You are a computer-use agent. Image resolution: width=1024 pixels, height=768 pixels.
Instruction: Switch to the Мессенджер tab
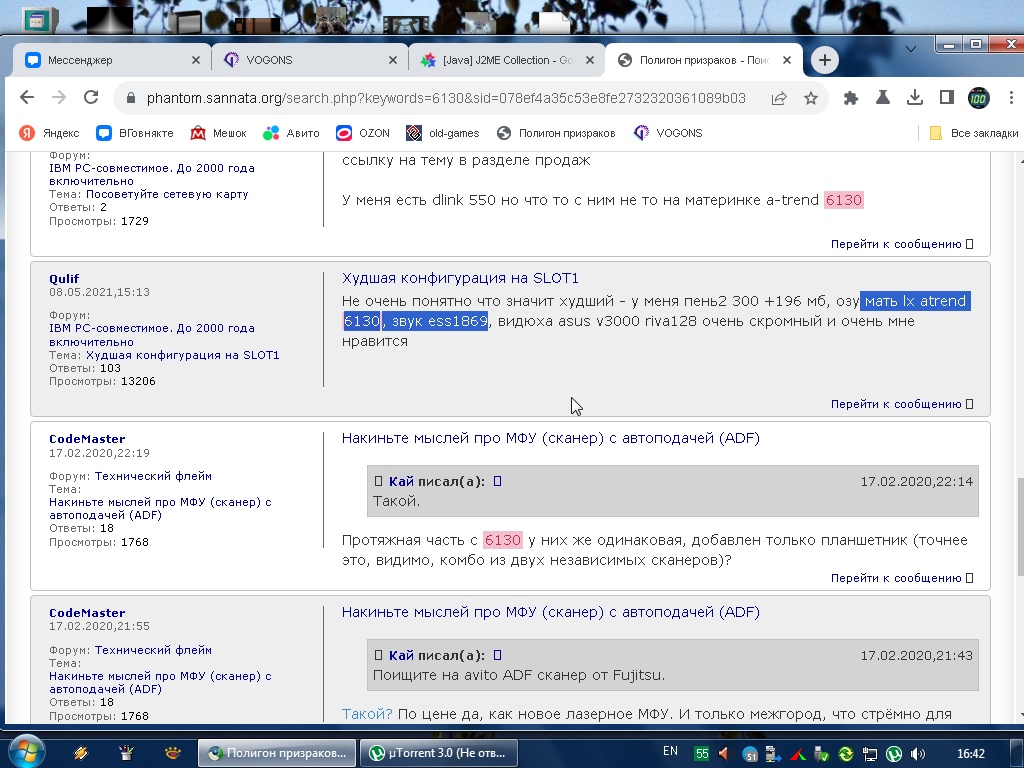109,60
